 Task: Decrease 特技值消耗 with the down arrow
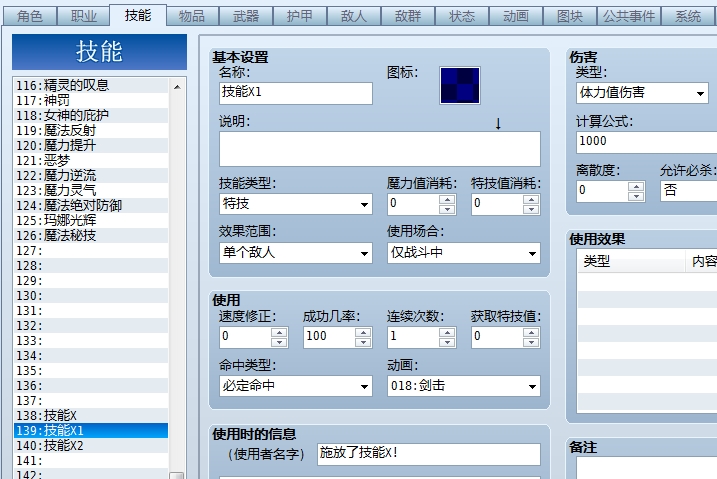pos(531,209)
